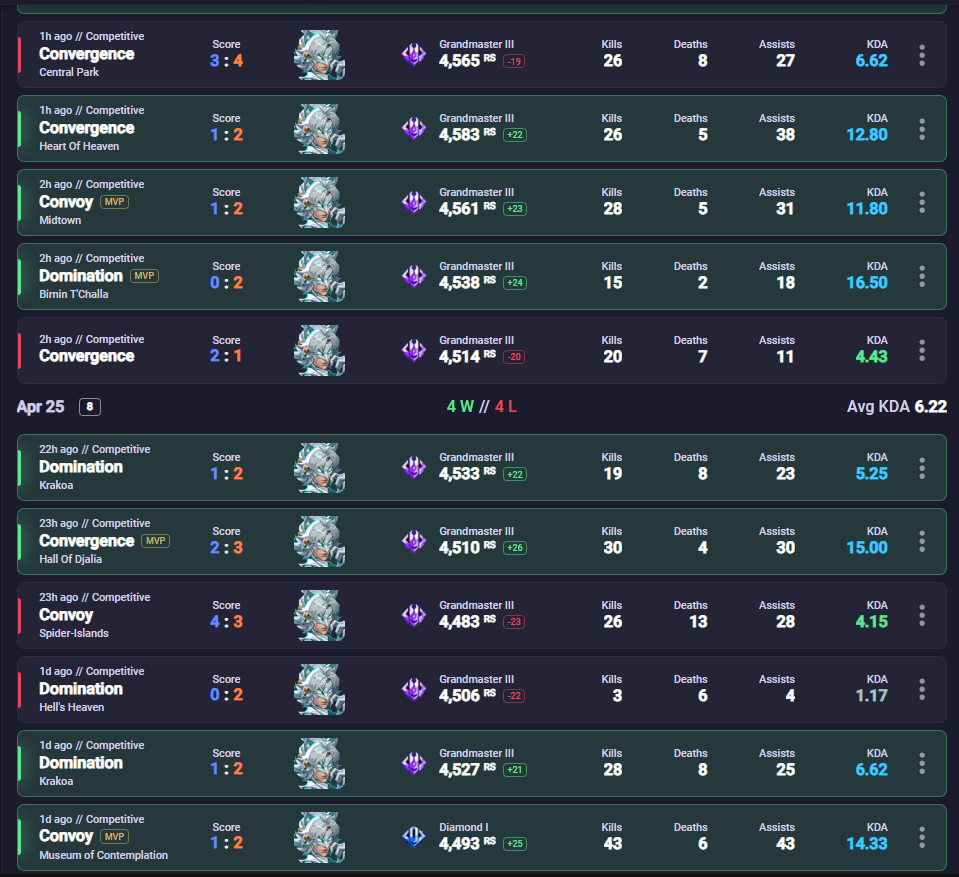Click Diamond I rank icon in Museum row
This screenshot has height=877, width=959.
tap(414, 837)
